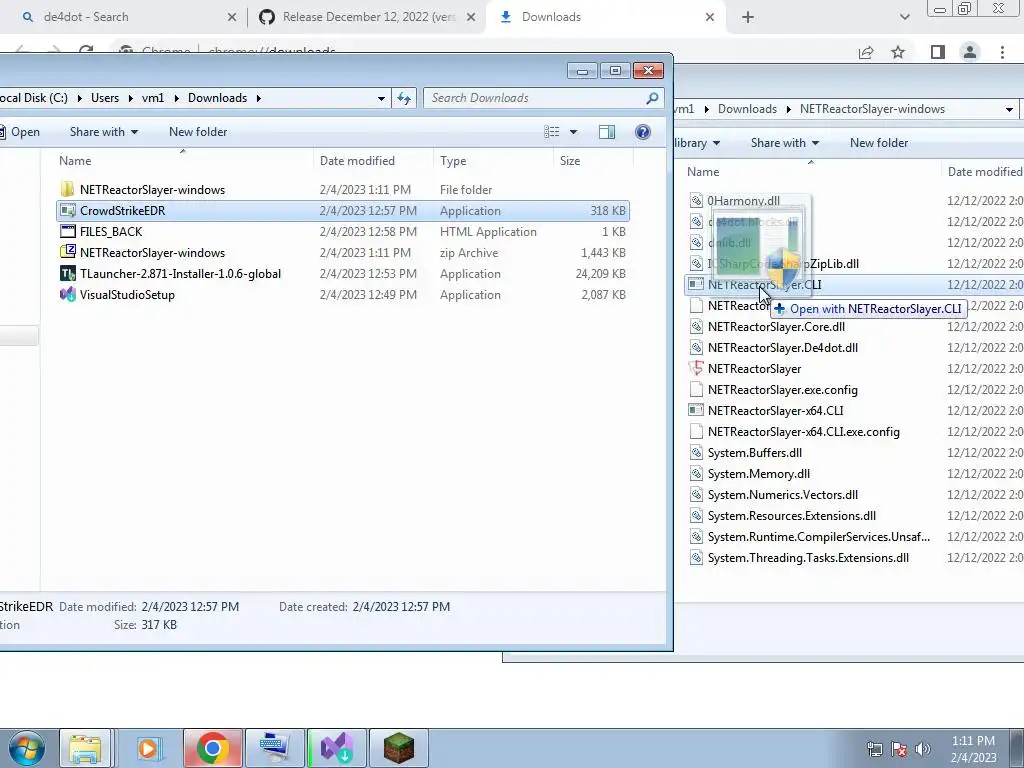The height and width of the screenshot is (768, 1024).
Task: Open view options dropdown arrow
Action: pyautogui.click(x=573, y=132)
